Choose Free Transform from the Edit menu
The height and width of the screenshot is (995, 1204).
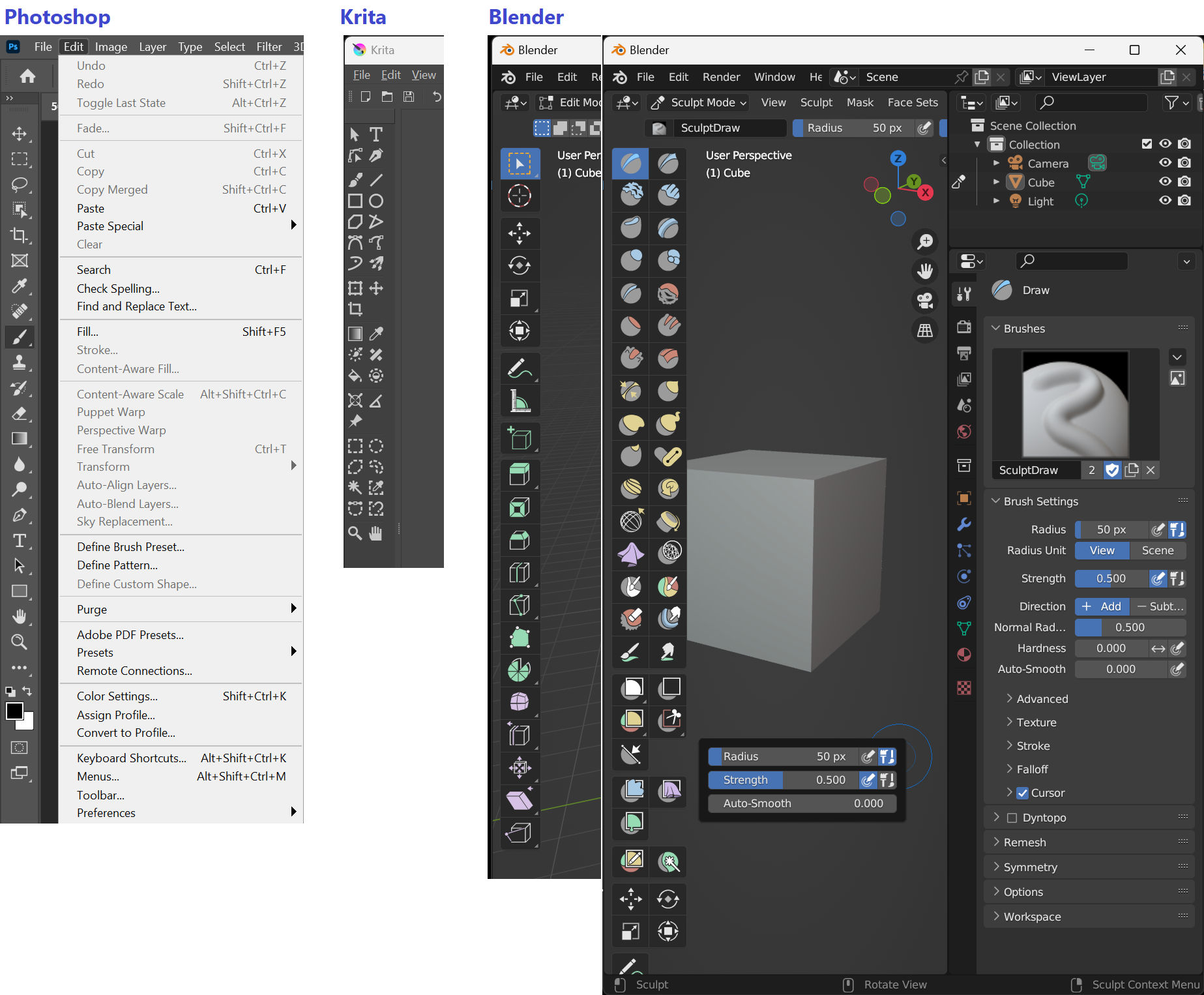[x=115, y=449]
